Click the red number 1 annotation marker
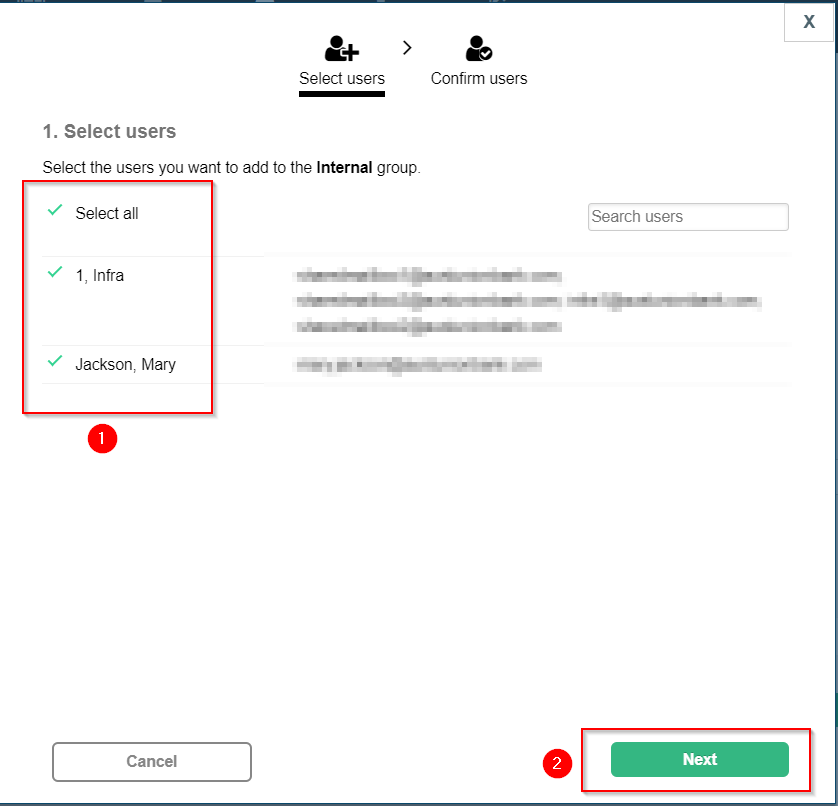838x806 pixels. pos(102,438)
